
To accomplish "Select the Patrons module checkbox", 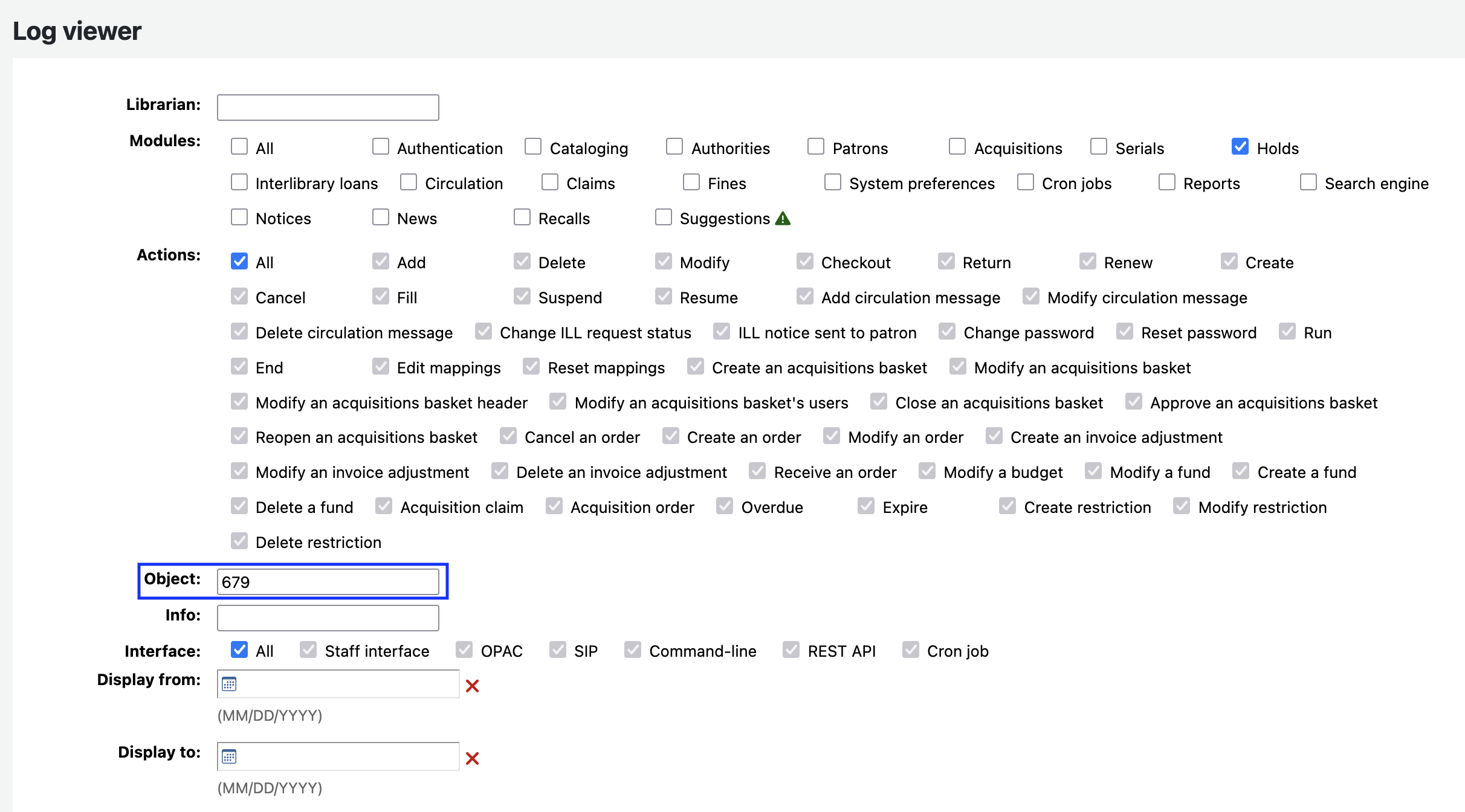I will [x=816, y=147].
